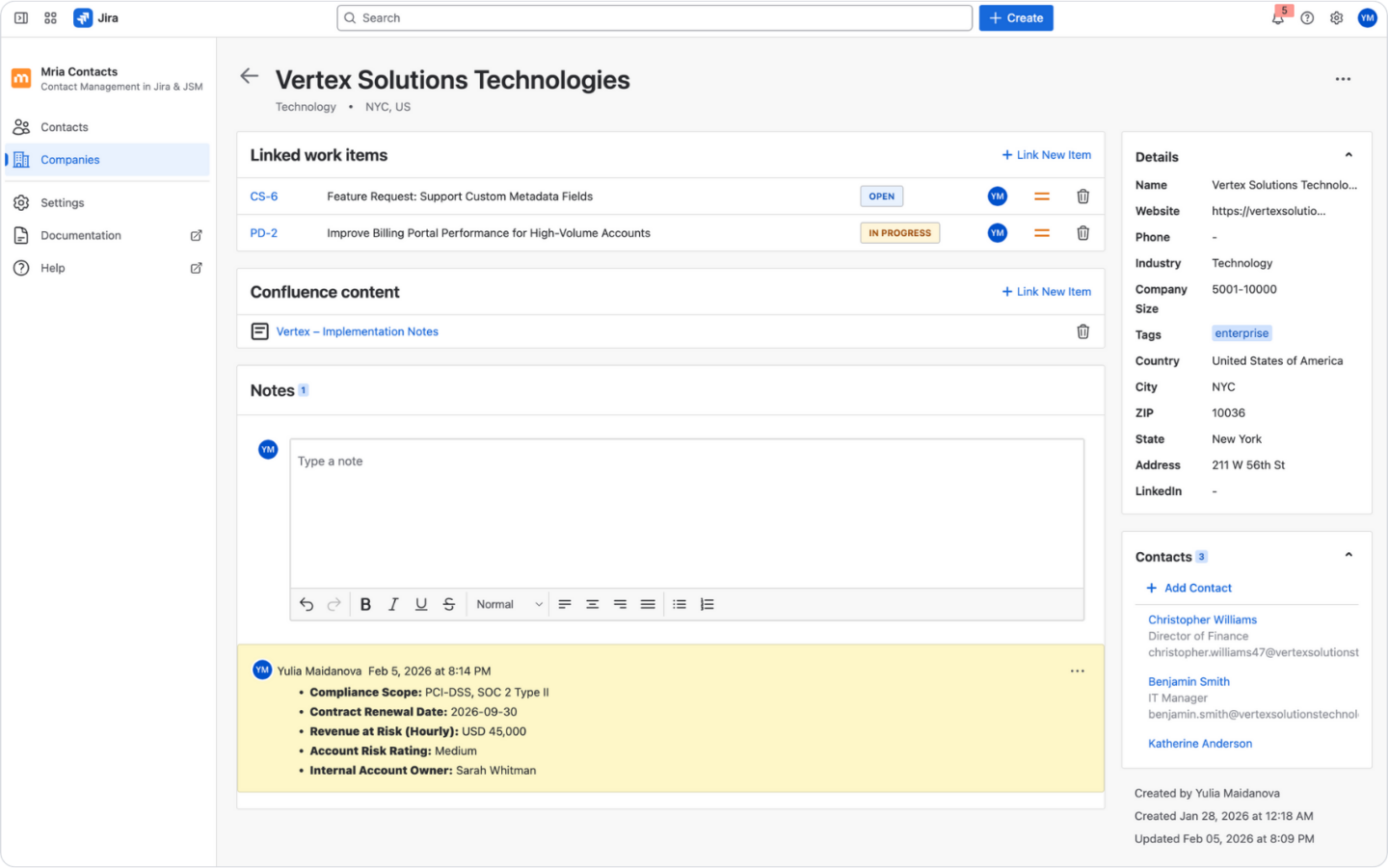Screen dimensions: 1388x868
Task: Click the enterprise tag chip
Action: 1241,333
